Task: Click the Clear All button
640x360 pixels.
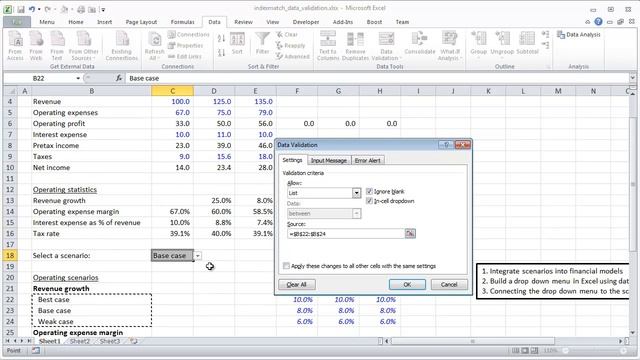Action: [296, 284]
